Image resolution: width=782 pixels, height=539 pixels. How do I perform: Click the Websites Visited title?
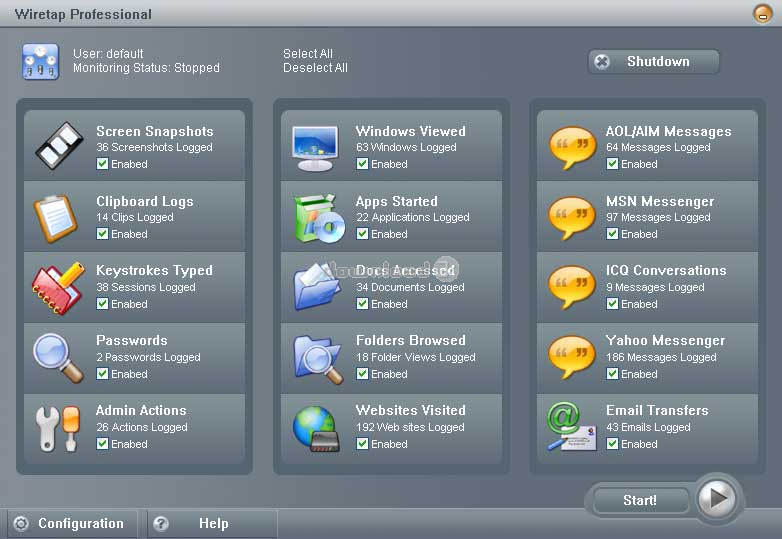(411, 410)
